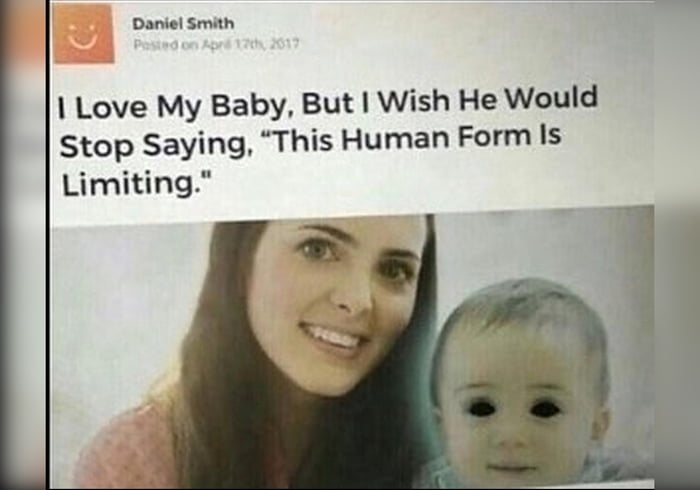Click the word "Limiting." in the headline
The image size is (700, 490).
click(x=136, y=184)
